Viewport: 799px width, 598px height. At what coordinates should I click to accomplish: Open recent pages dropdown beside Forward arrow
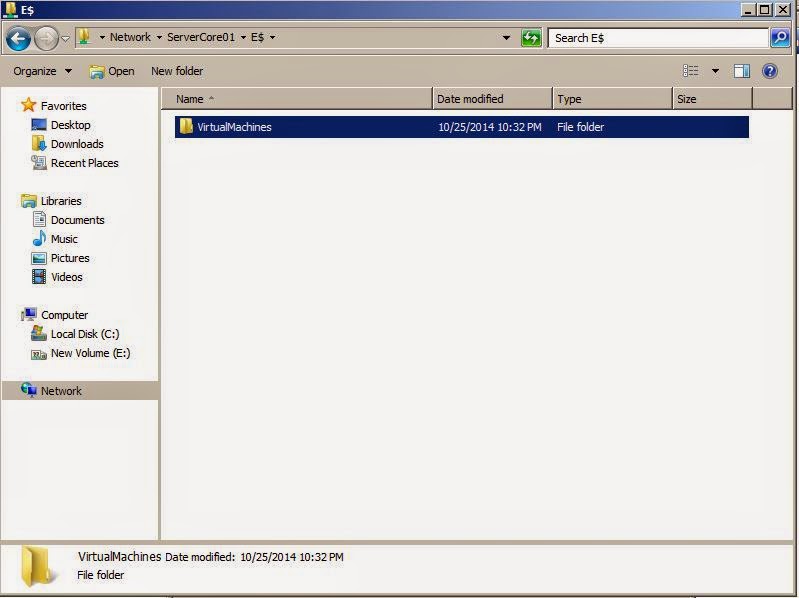point(65,38)
